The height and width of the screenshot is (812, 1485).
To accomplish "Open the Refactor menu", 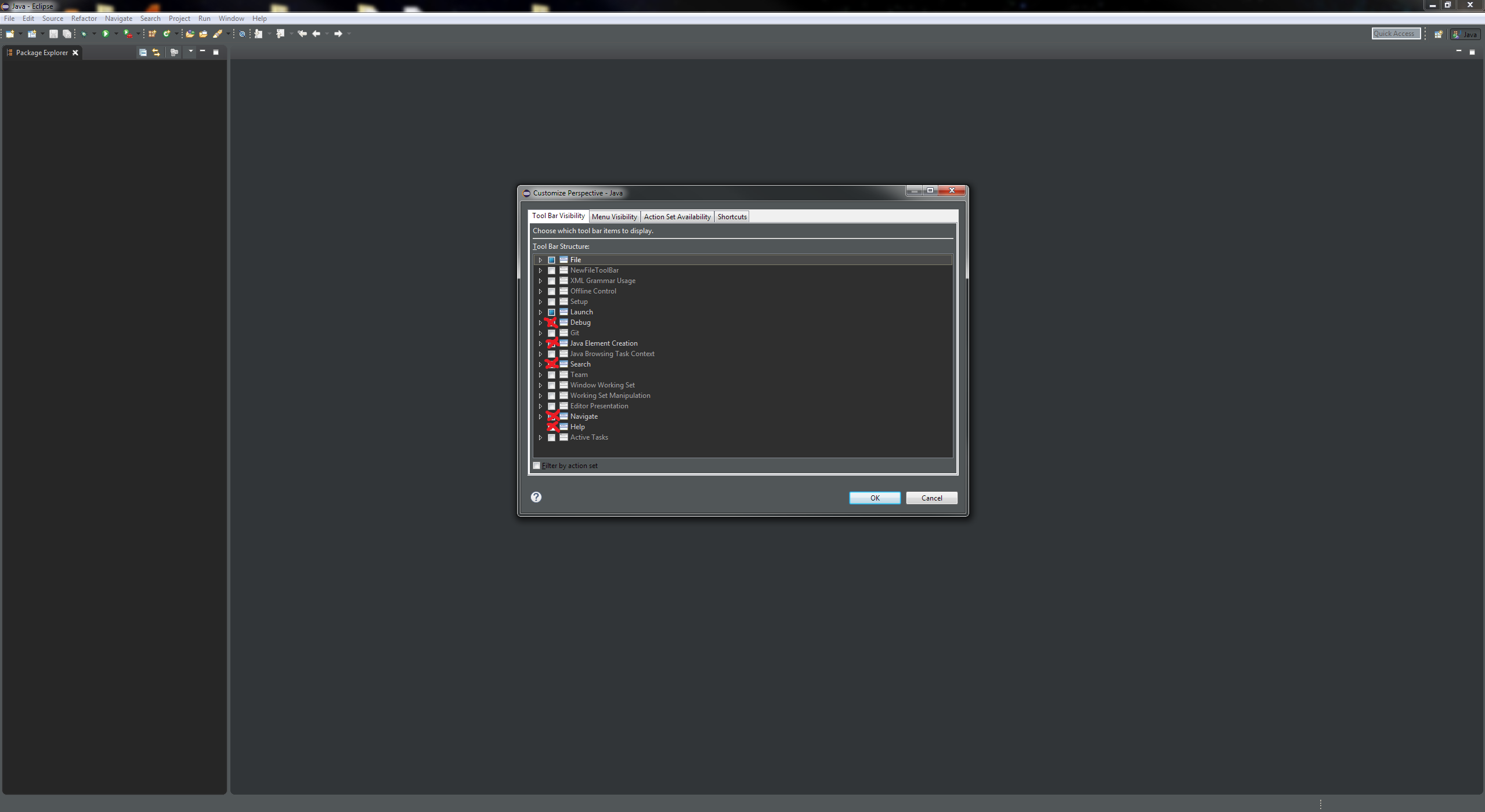I will [x=84, y=18].
